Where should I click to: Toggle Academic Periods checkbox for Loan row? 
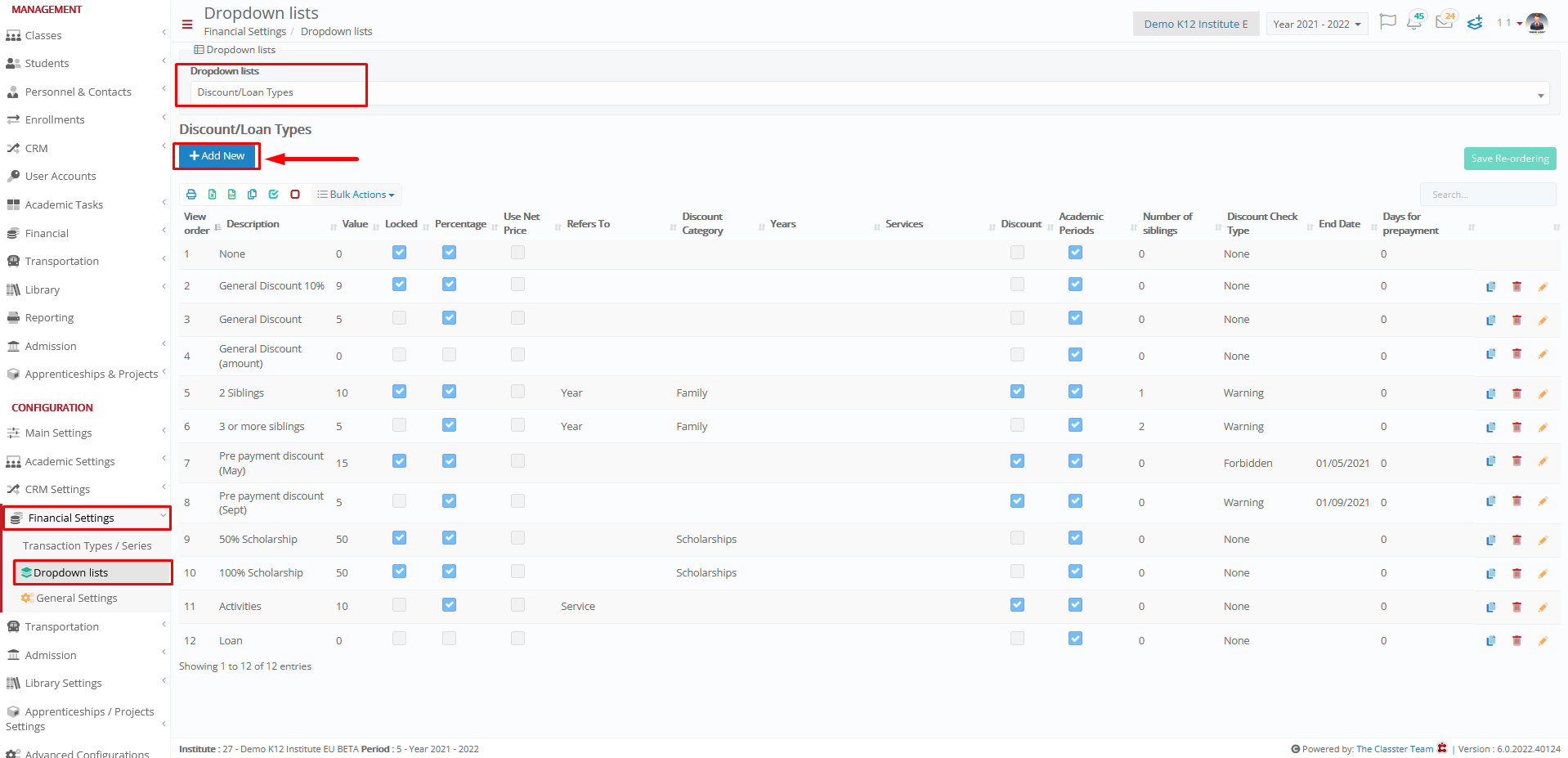click(x=1075, y=639)
